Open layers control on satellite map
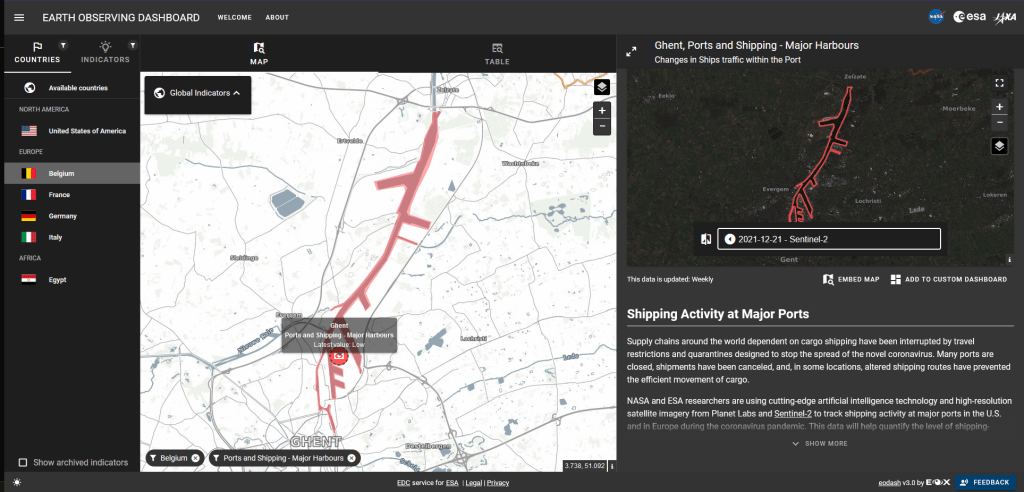Screen dimensions: 1024x492 [x=998, y=146]
